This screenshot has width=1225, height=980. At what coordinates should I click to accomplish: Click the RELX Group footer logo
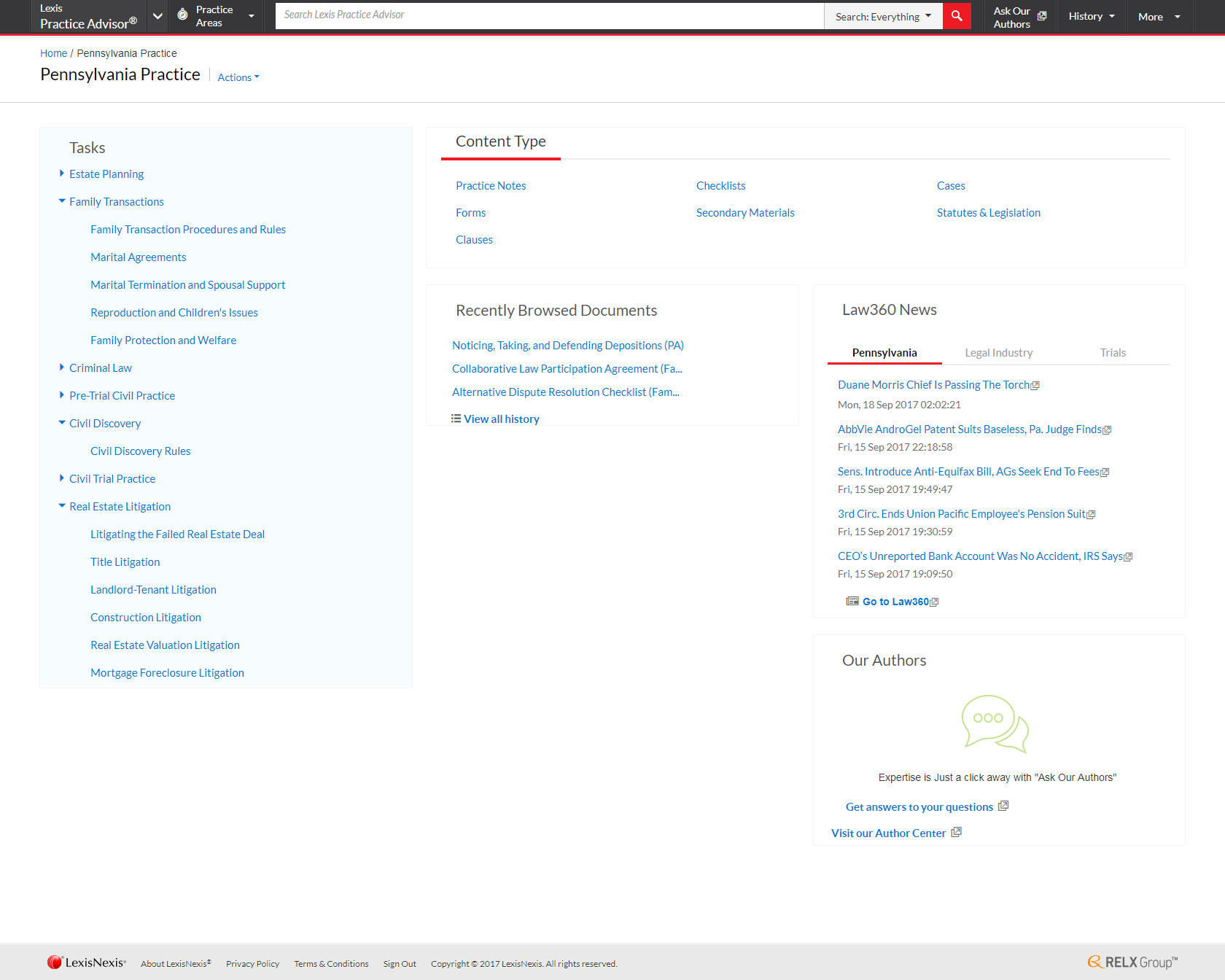(x=1132, y=962)
